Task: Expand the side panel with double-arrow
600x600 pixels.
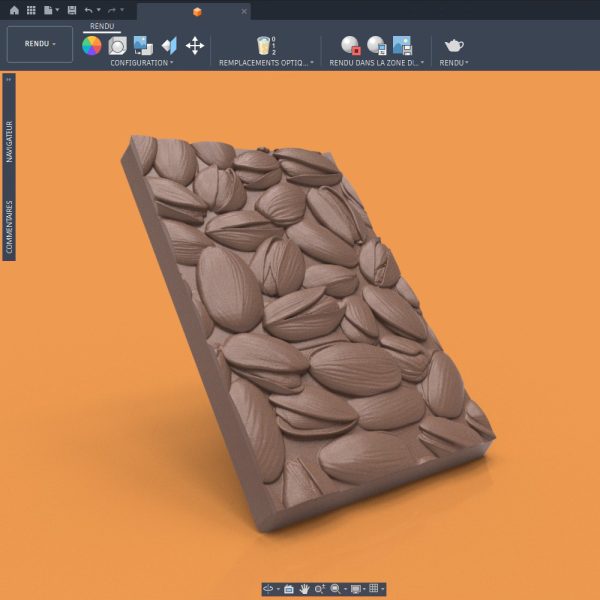Action: 9,79
